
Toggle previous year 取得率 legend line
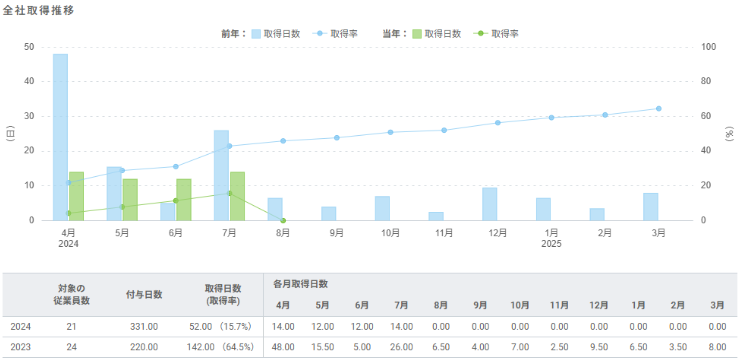334,34
